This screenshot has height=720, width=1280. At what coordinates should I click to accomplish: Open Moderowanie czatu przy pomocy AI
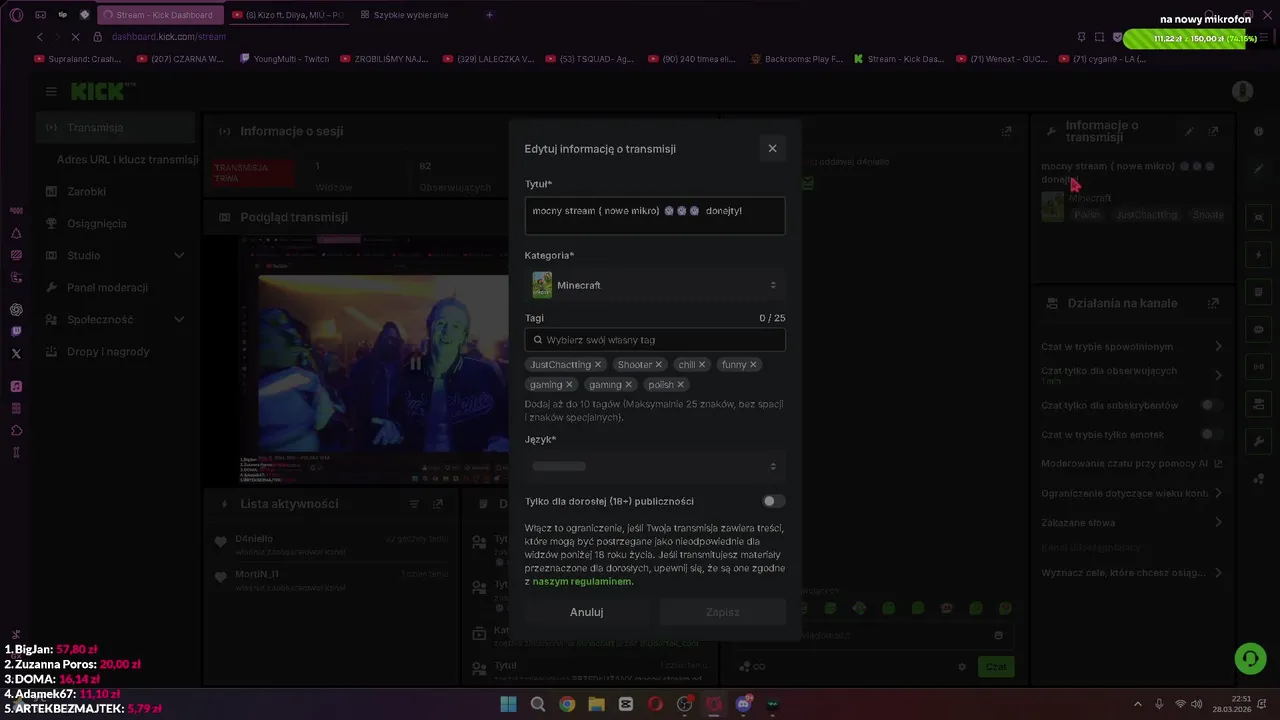pyautogui.click(x=1131, y=464)
